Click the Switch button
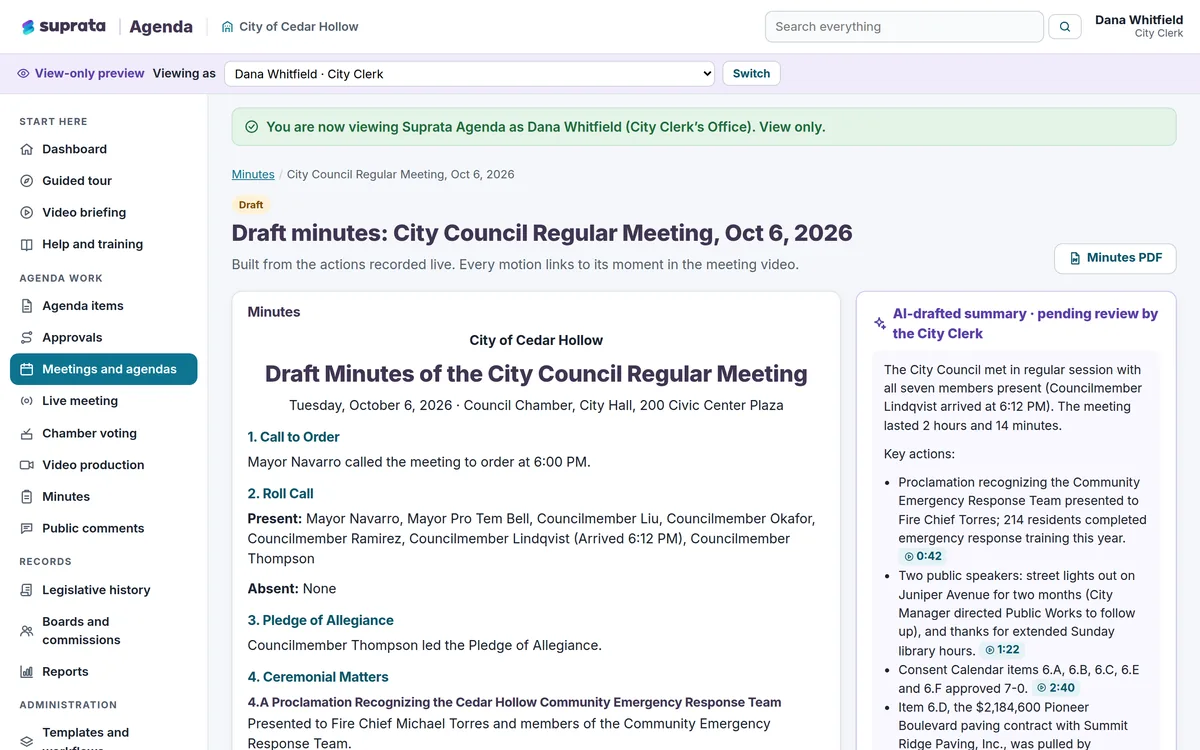The width and height of the screenshot is (1200, 750). click(751, 74)
